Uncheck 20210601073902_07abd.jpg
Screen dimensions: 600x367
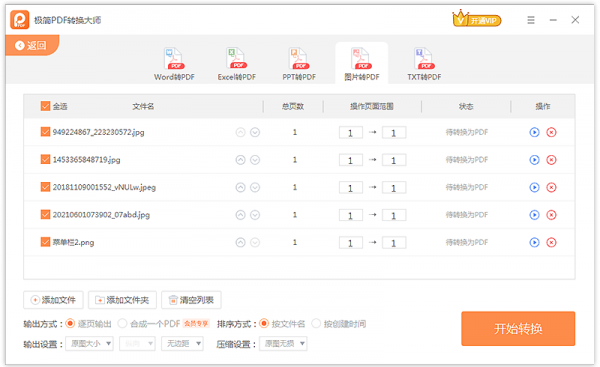(45, 214)
